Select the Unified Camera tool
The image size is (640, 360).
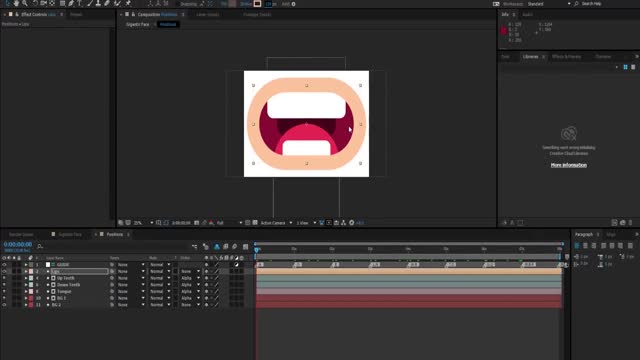[x=43, y=3]
